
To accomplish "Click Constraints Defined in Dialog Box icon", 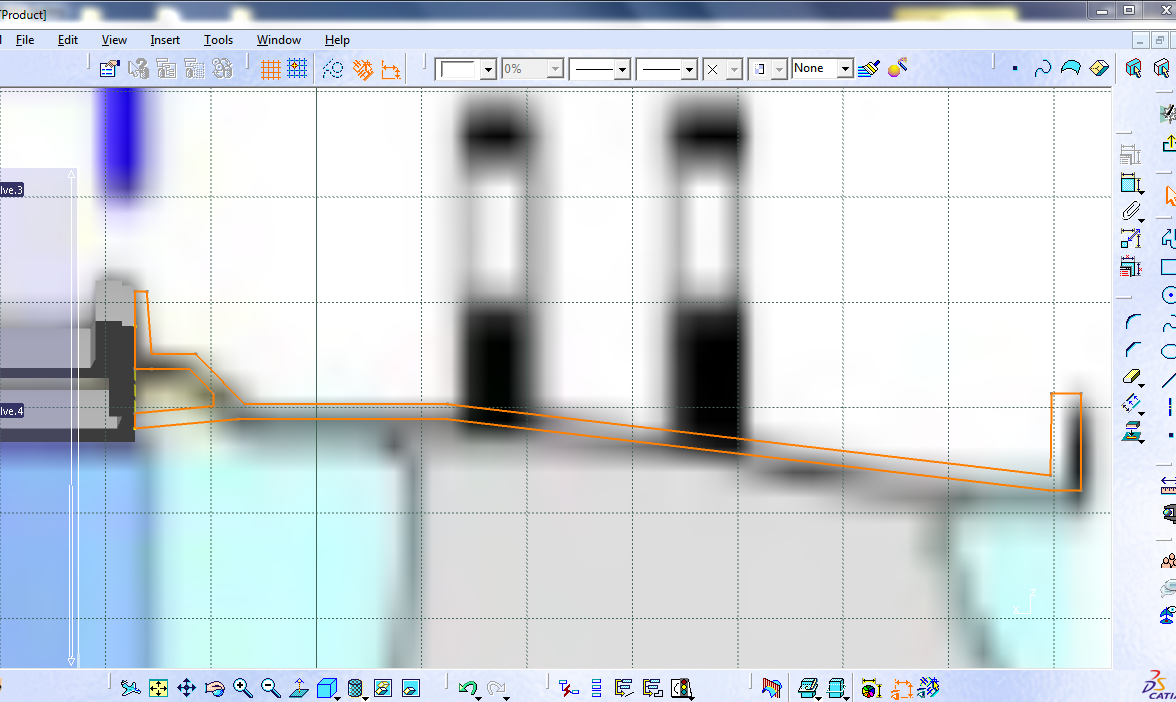I will (x=1130, y=155).
